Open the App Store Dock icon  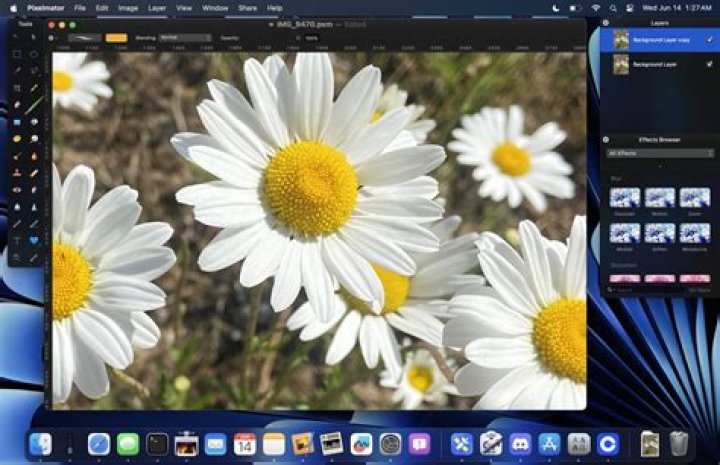pos(550,444)
